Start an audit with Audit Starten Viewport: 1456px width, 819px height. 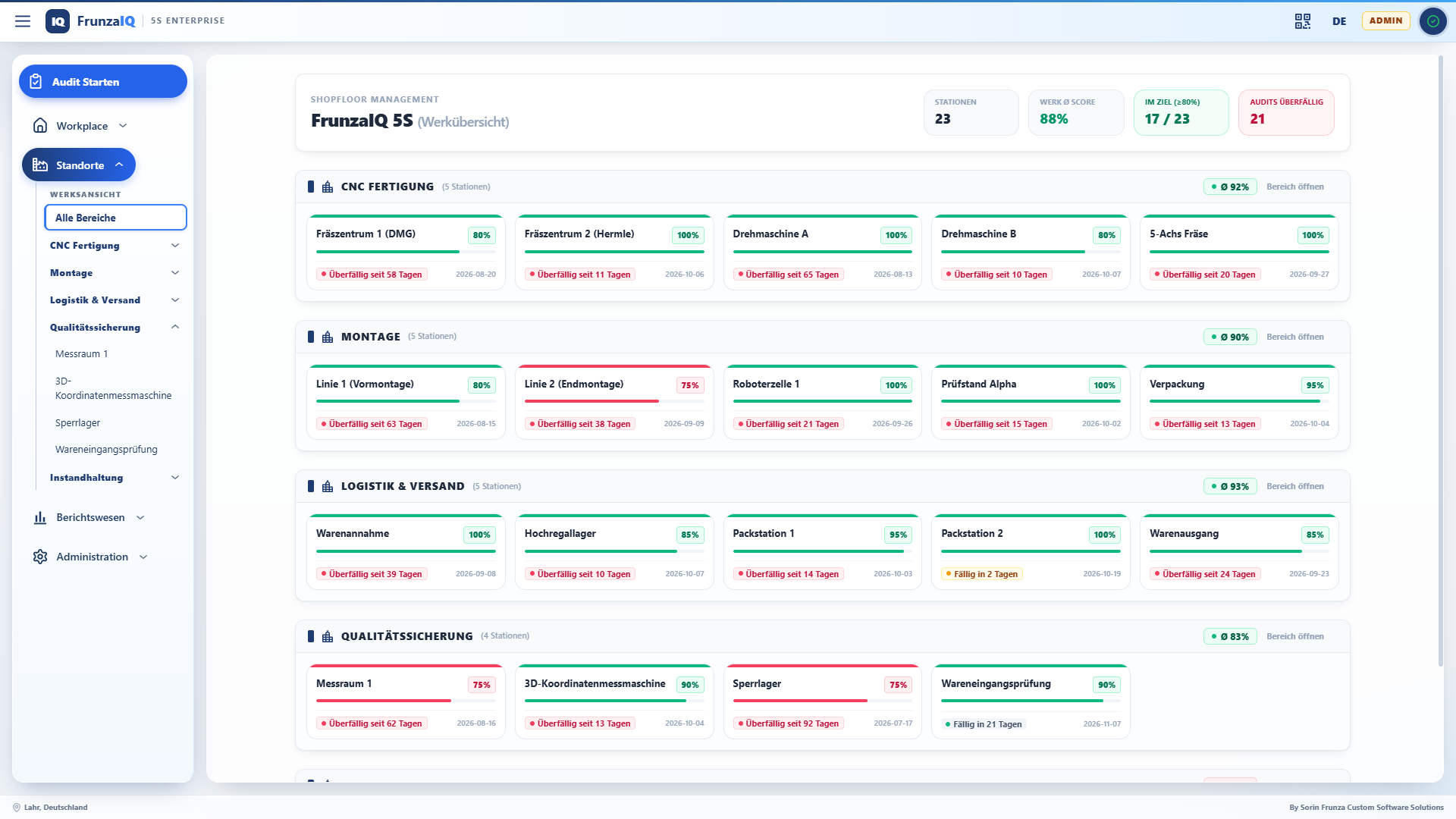tap(103, 81)
